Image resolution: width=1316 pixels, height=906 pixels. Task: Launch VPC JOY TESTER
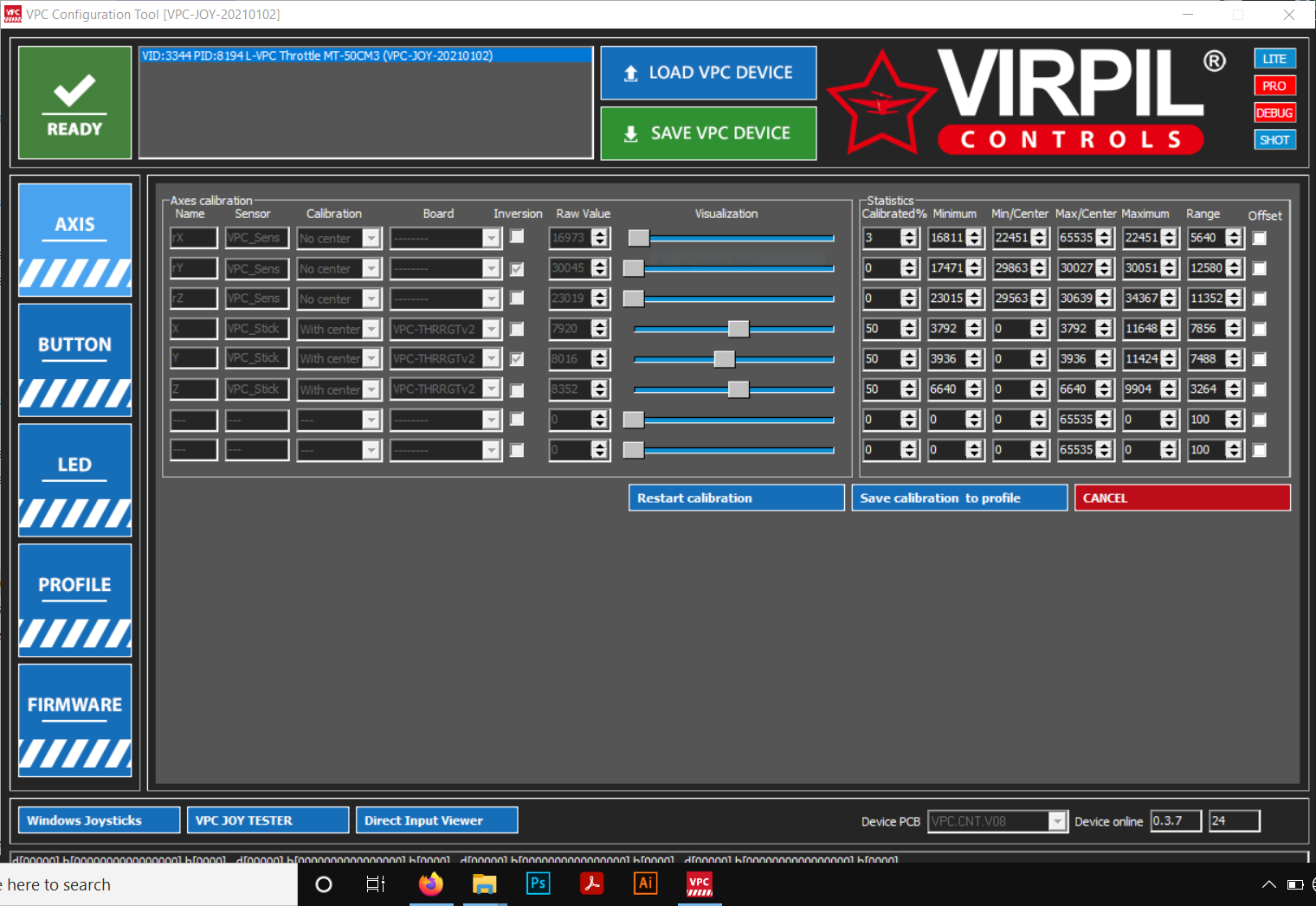[x=268, y=820]
